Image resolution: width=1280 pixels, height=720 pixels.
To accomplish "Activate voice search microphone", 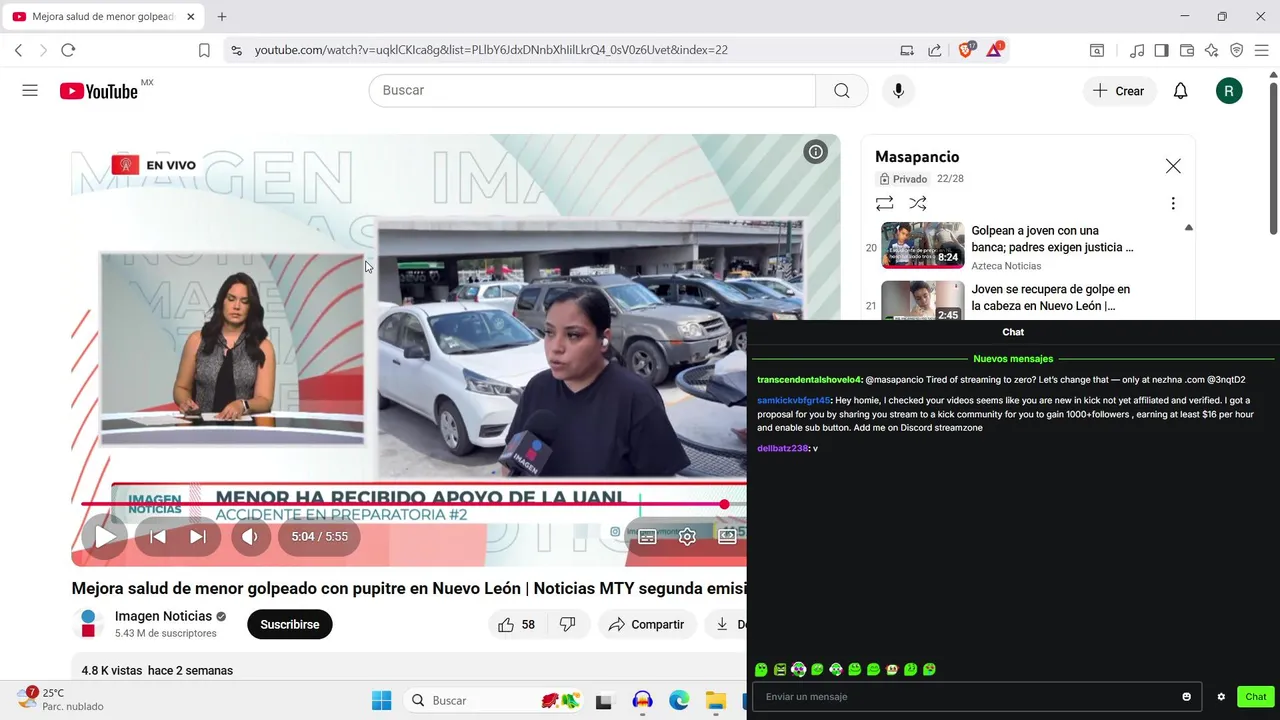I will pos(898,91).
